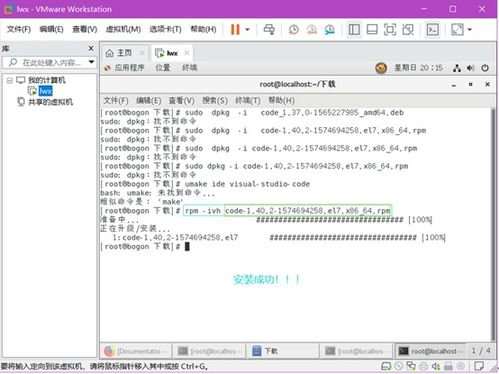
Task: Open the stretch display dropdown arrow
Action: 470,30
